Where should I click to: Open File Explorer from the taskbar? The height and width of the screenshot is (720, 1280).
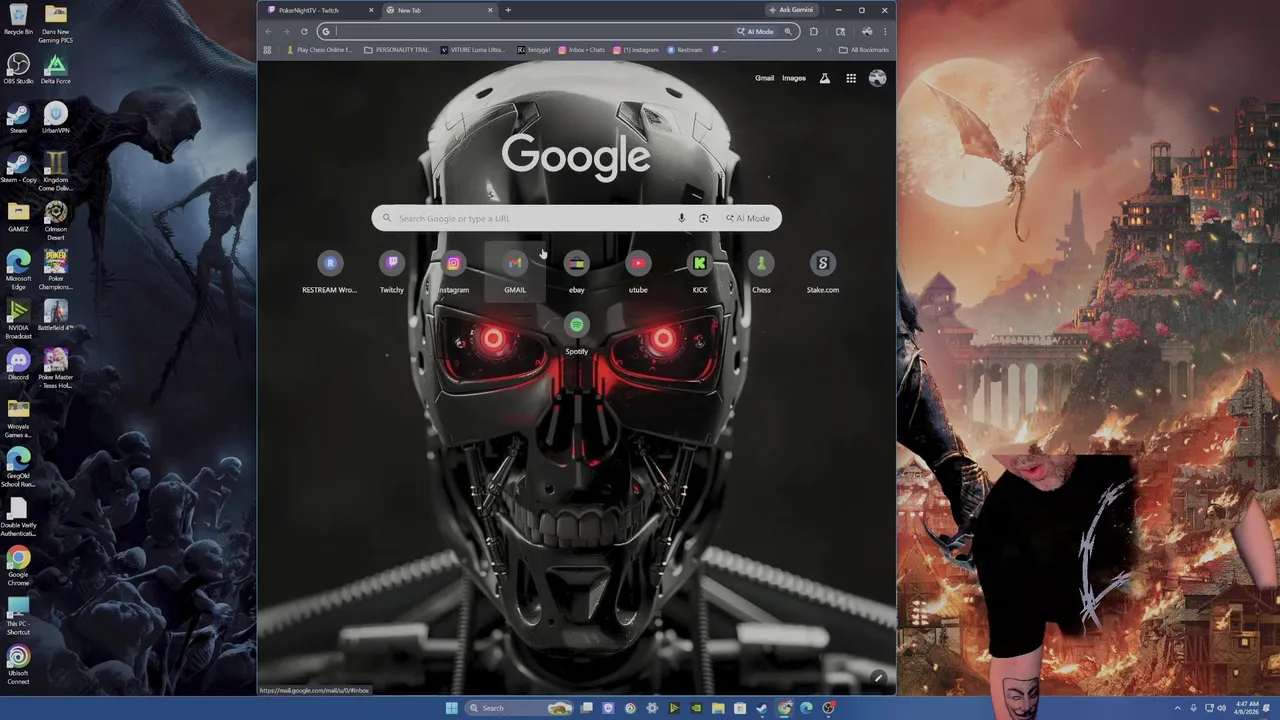pos(718,708)
